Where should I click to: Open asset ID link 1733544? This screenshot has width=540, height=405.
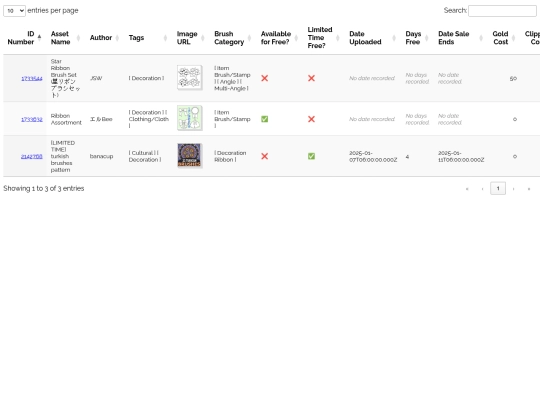click(x=32, y=79)
